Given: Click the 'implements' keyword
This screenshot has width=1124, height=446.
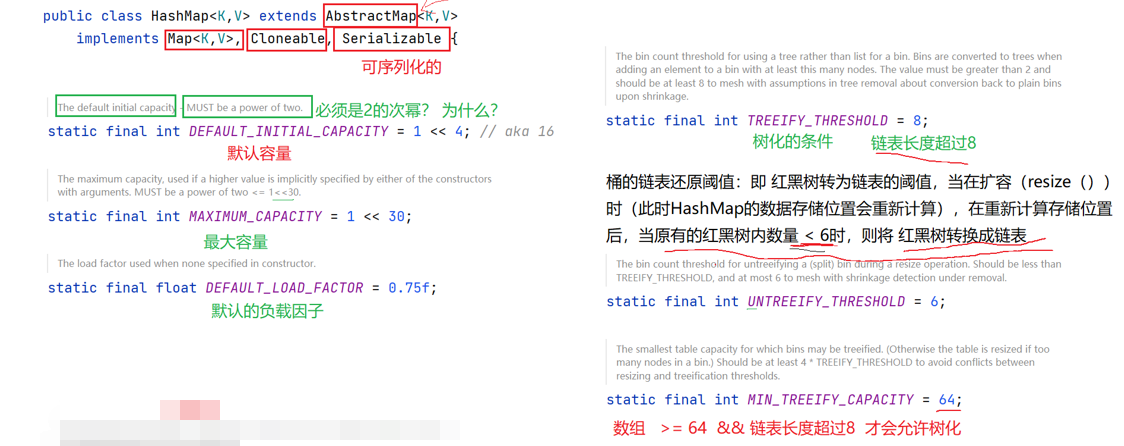Looking at the screenshot, I should click(x=118, y=39).
